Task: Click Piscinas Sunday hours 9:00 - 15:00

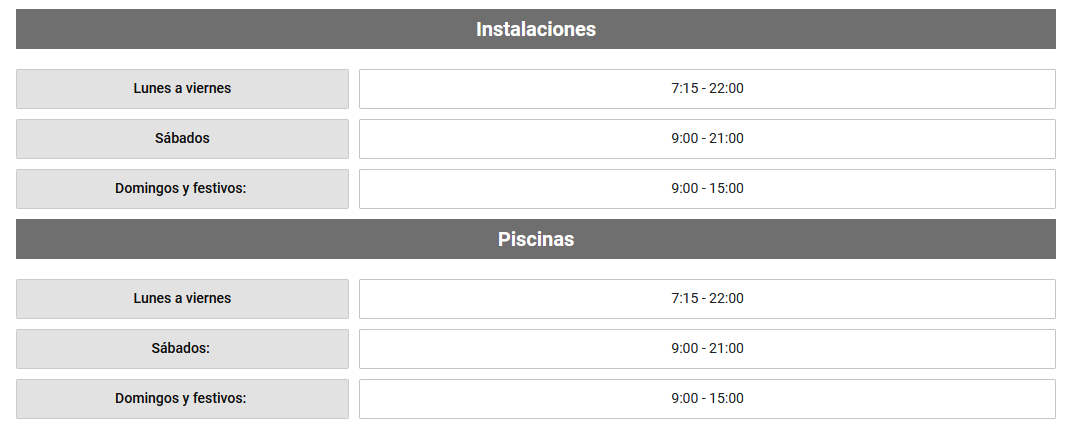Action: [708, 398]
